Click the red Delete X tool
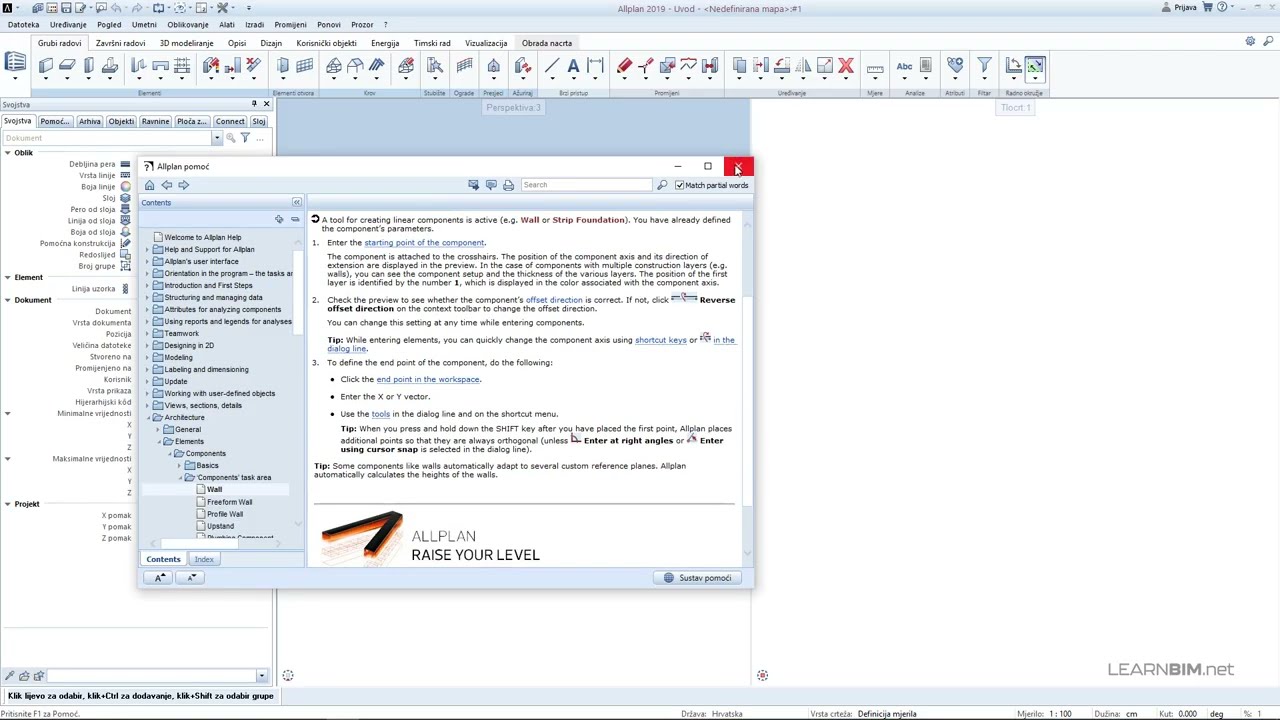The width and height of the screenshot is (1280, 720). point(846,66)
